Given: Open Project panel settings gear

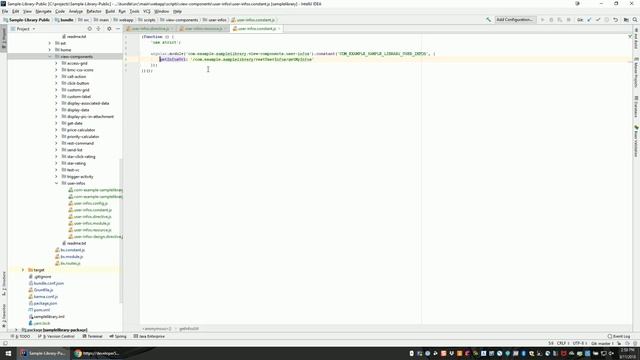Looking at the screenshot, I should (109, 29).
